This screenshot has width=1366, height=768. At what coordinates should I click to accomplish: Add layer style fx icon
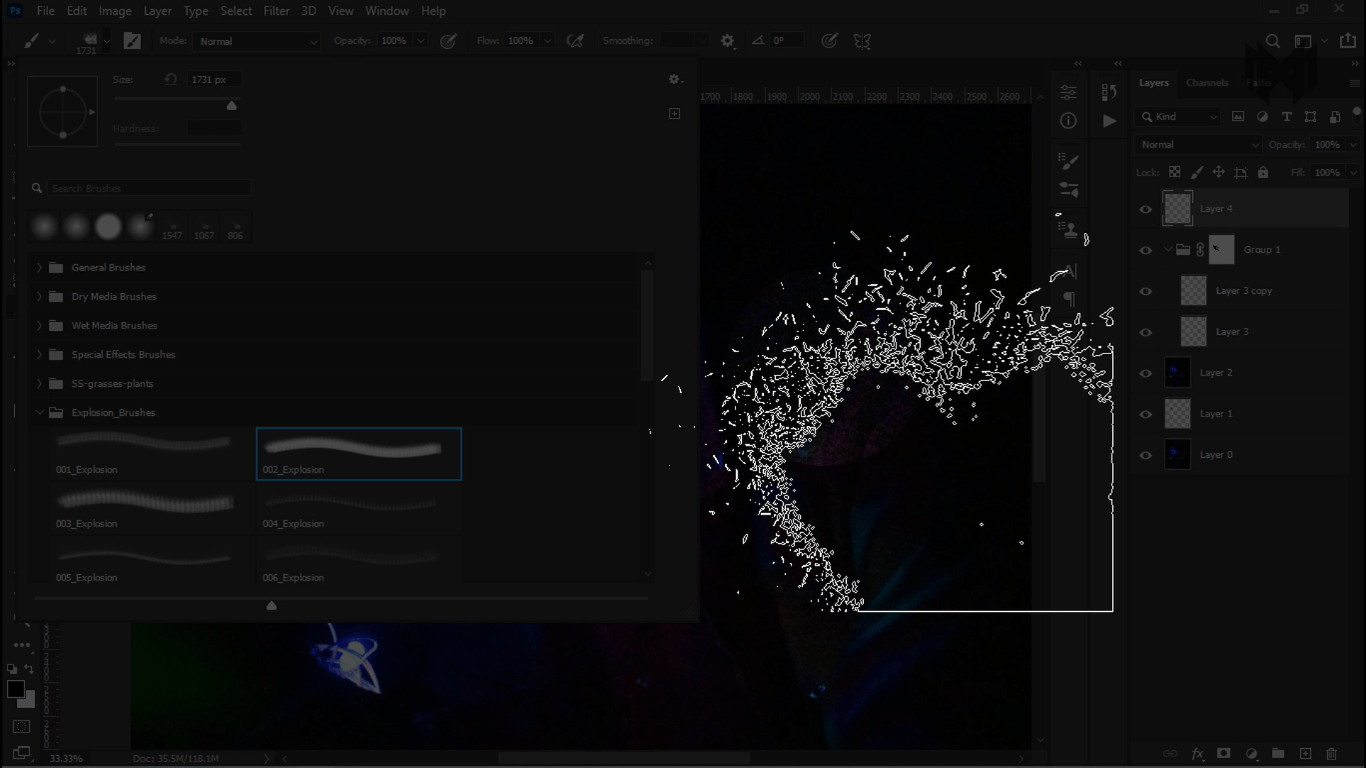point(1197,754)
